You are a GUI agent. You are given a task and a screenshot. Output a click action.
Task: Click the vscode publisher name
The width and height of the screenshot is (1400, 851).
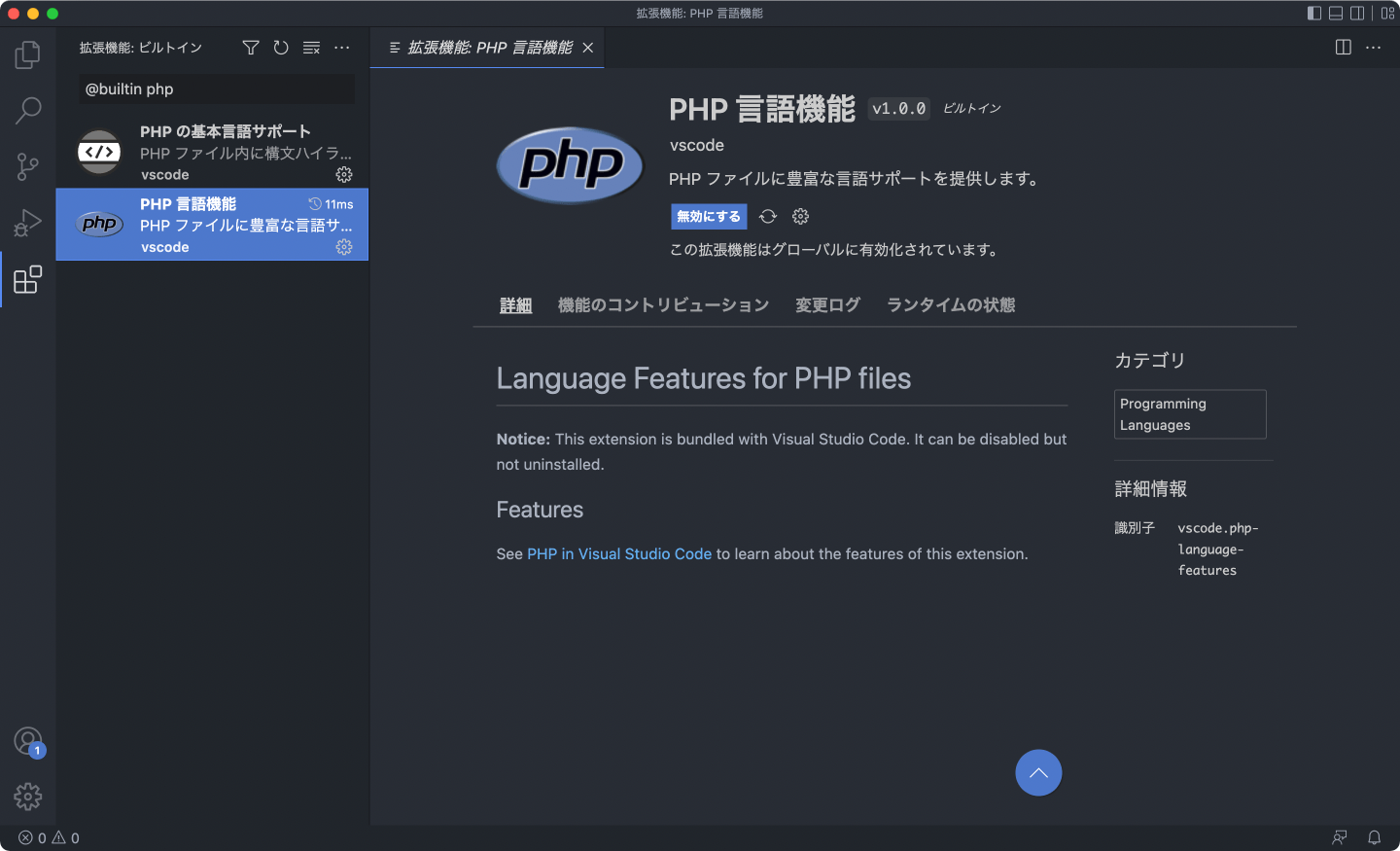coord(697,145)
